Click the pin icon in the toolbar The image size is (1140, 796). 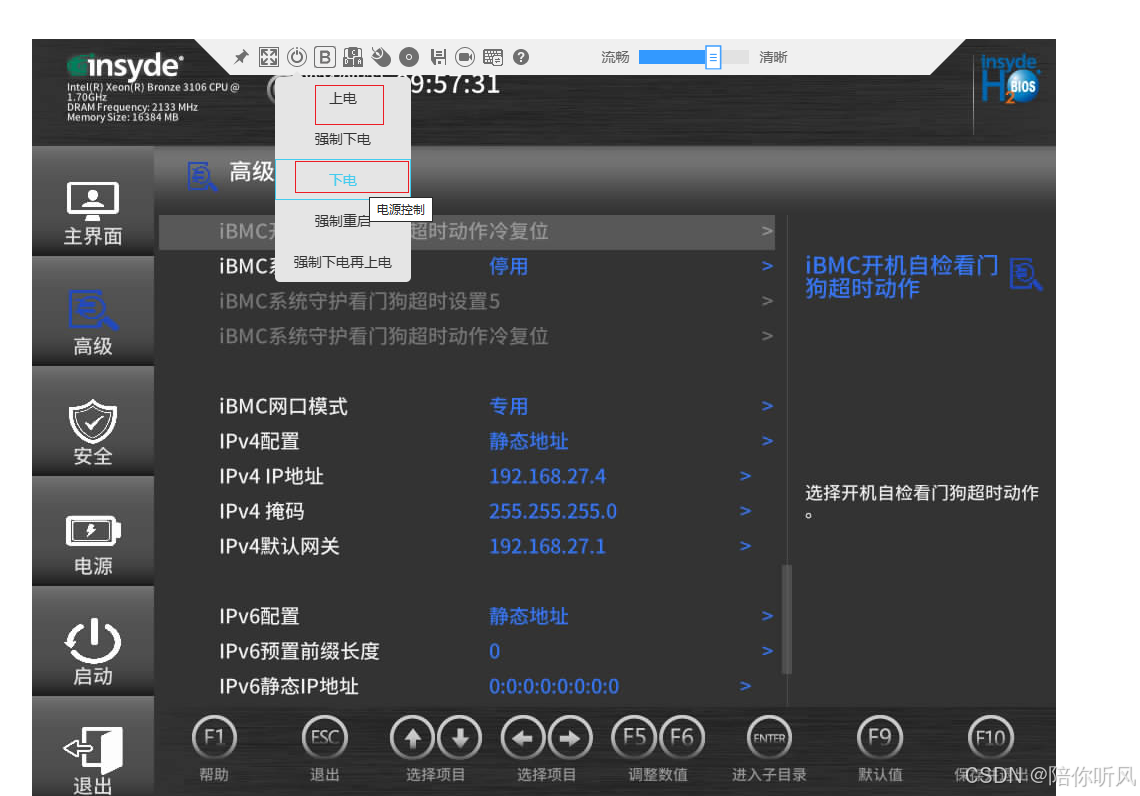[x=241, y=57]
